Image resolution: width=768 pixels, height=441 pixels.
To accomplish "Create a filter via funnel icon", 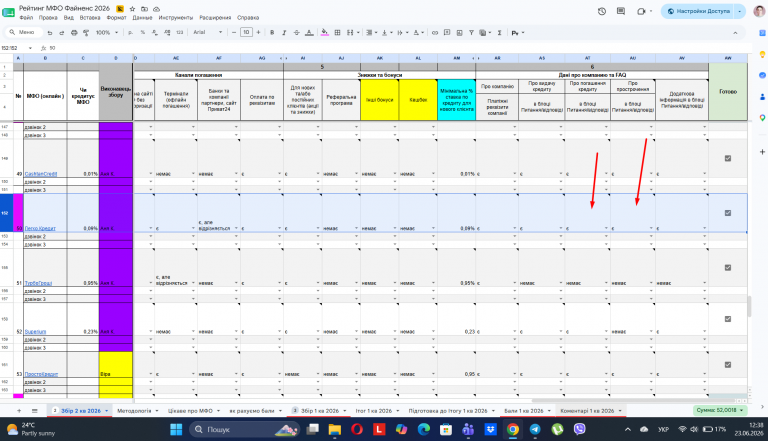I will (x=471, y=33).
